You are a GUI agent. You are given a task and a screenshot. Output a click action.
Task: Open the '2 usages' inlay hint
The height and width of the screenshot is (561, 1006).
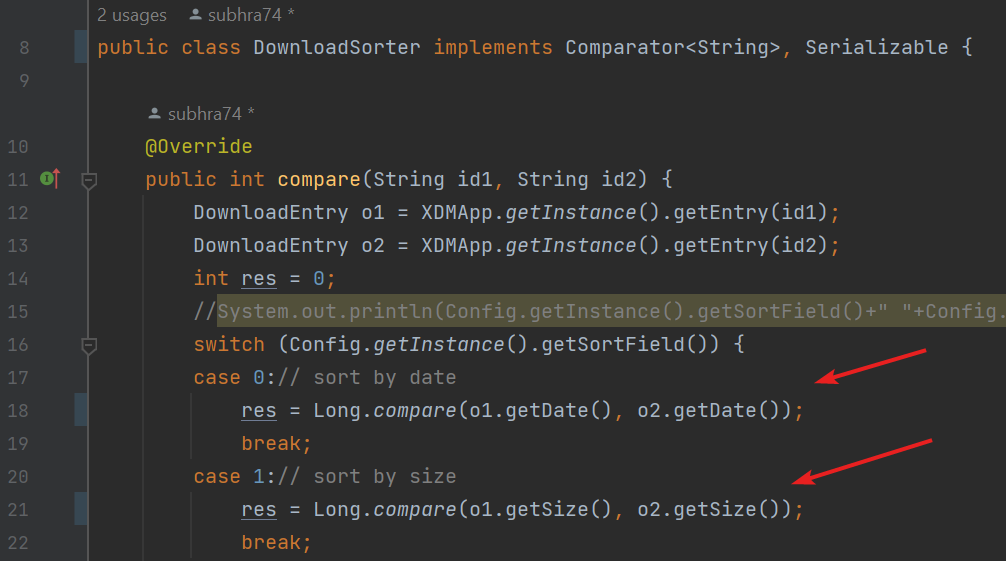pos(132,15)
